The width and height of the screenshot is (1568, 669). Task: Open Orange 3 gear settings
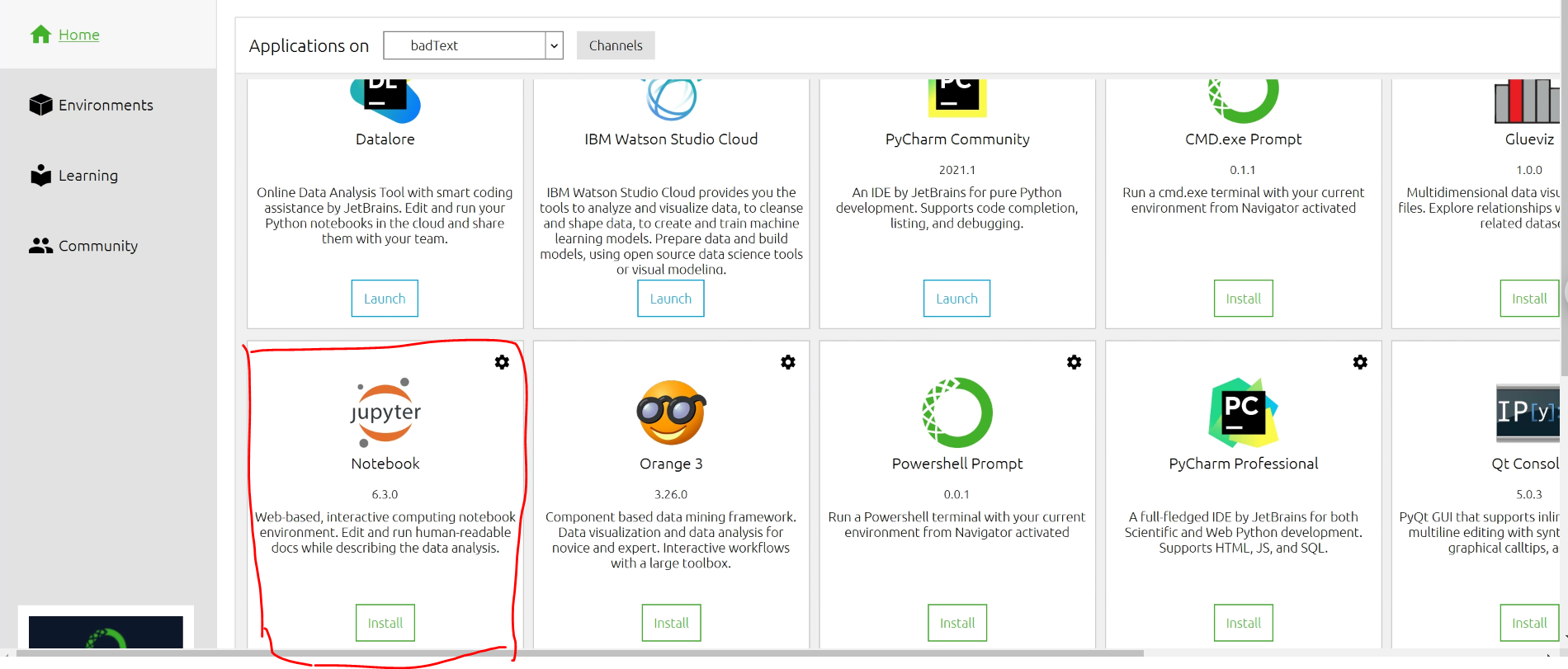[788, 362]
